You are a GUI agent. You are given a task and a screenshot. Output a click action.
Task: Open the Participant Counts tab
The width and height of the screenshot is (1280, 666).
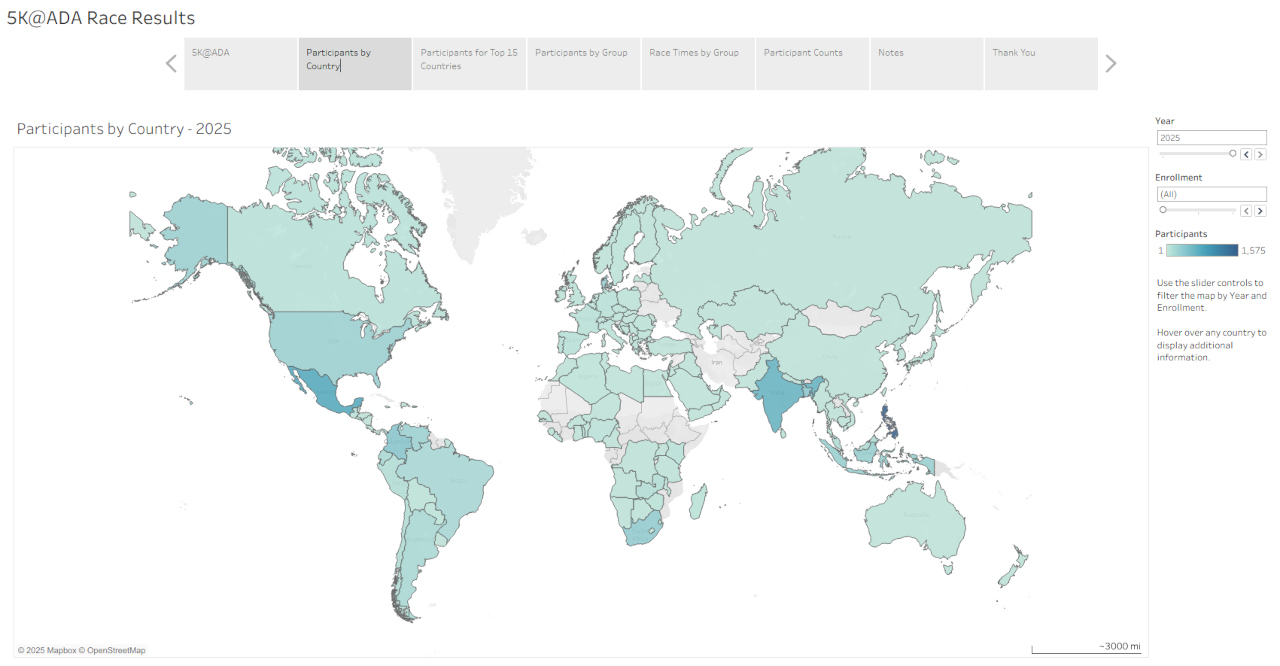pyautogui.click(x=812, y=64)
